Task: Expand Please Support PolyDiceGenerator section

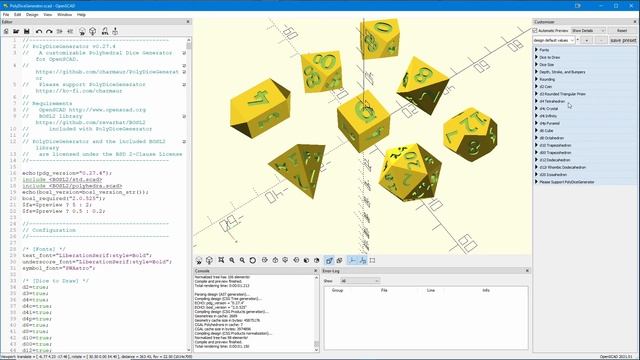Action: pos(584,182)
